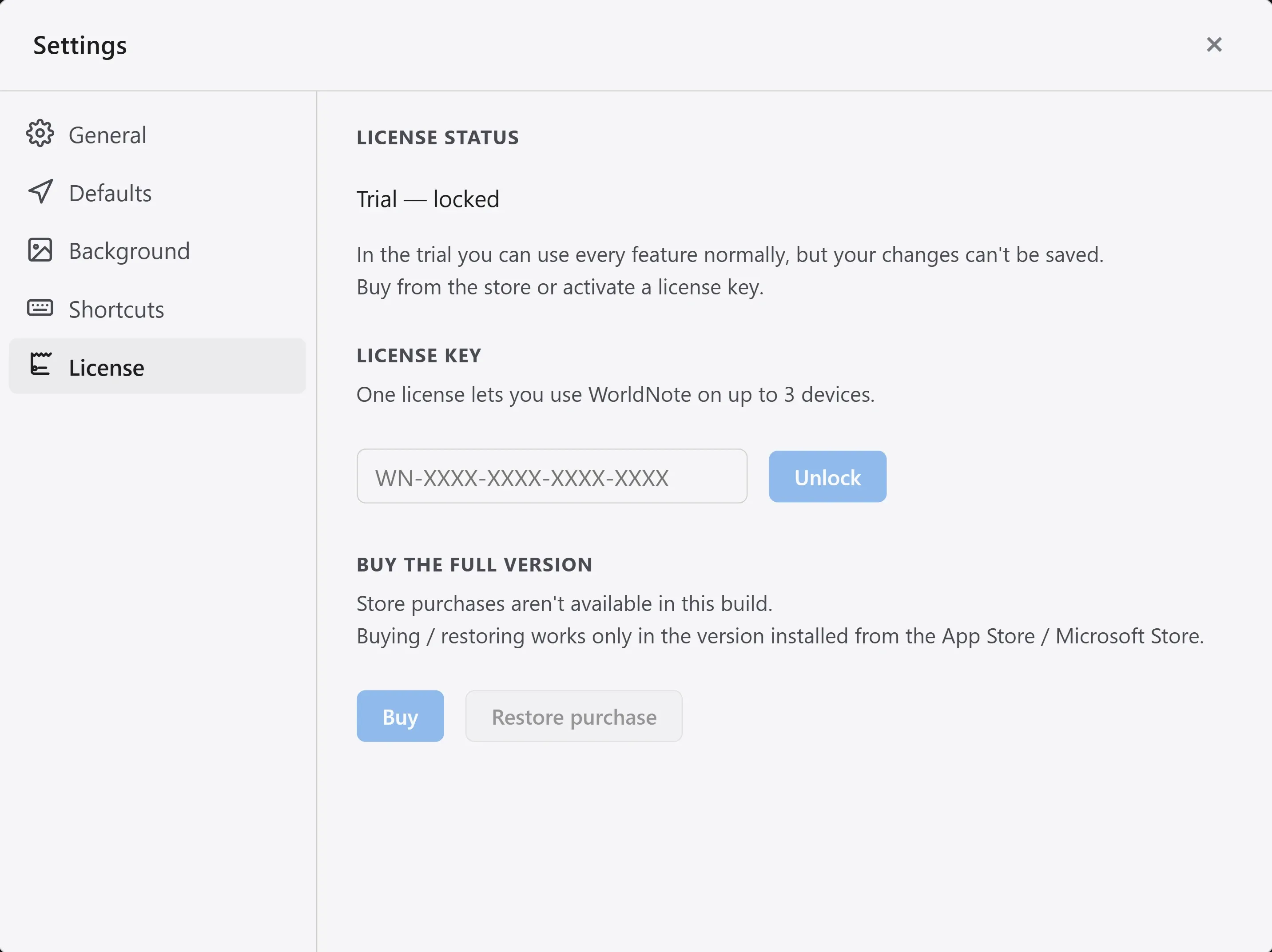Open the General settings tab
Screen dimensions: 1272x952
click(157, 135)
